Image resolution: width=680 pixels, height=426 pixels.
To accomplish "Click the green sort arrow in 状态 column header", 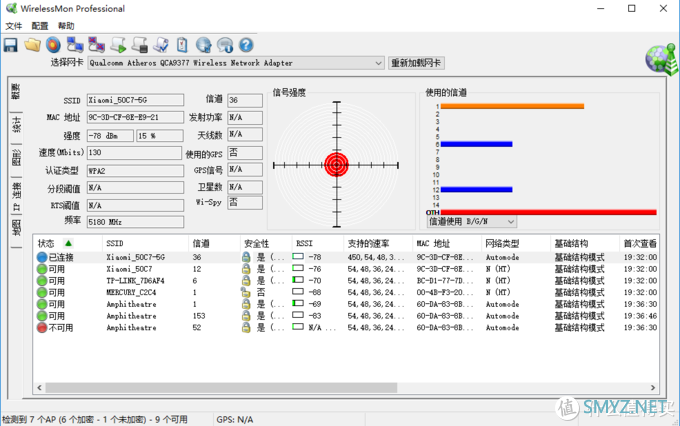I will click(x=68, y=243).
